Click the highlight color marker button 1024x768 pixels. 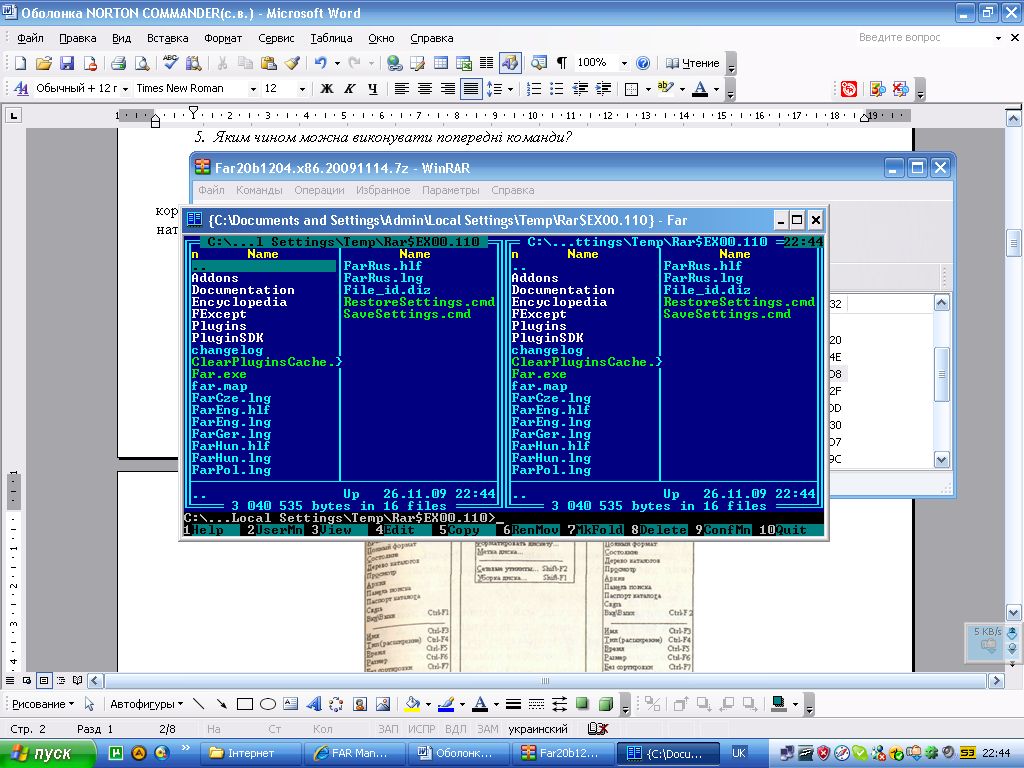[665, 88]
